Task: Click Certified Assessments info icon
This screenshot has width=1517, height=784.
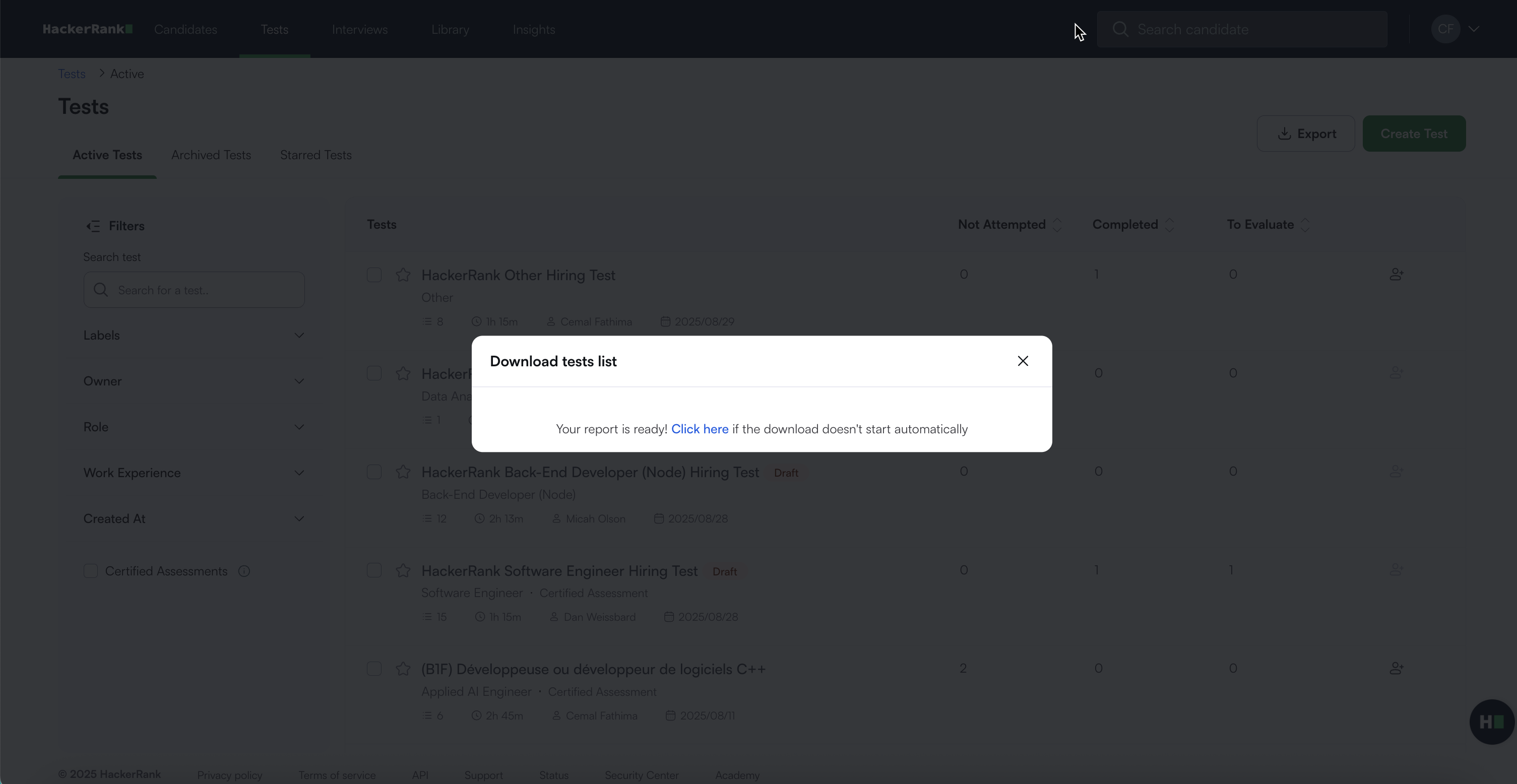Action: pos(244,571)
